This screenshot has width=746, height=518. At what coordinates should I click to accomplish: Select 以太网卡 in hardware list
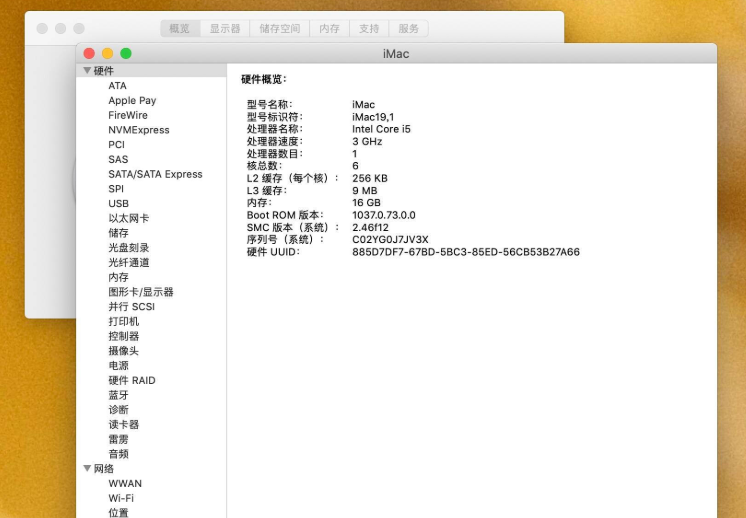(x=128, y=218)
